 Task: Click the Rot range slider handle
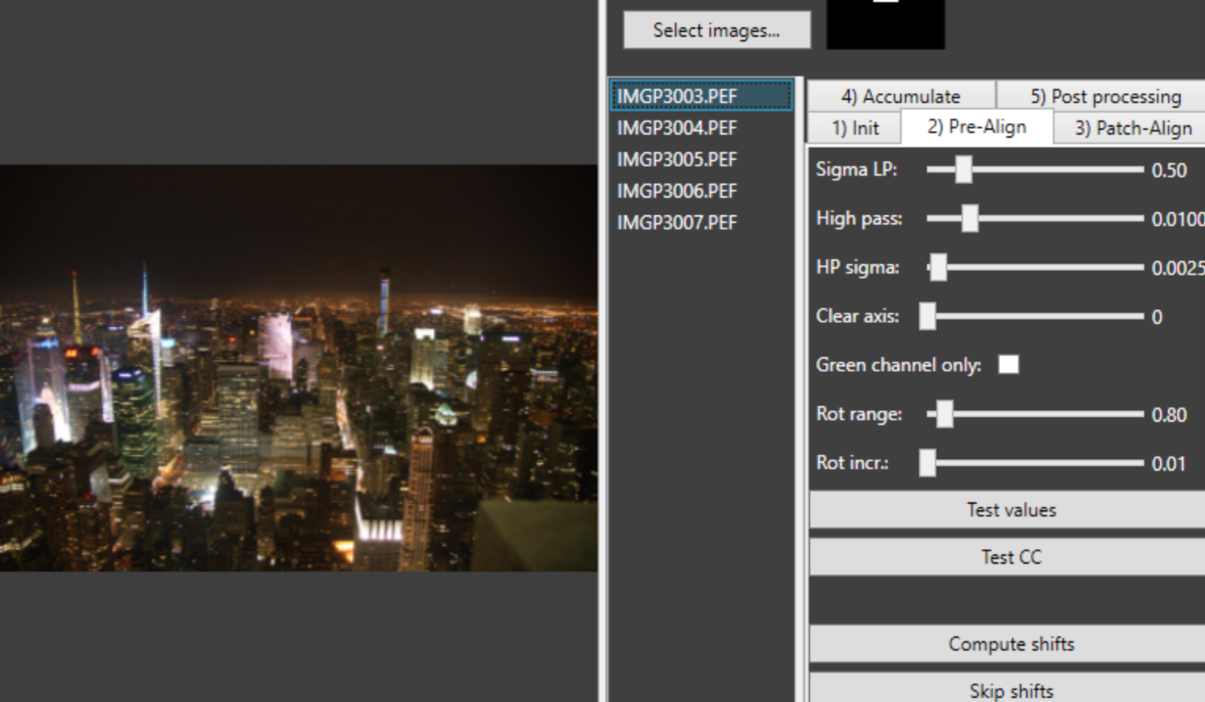944,414
